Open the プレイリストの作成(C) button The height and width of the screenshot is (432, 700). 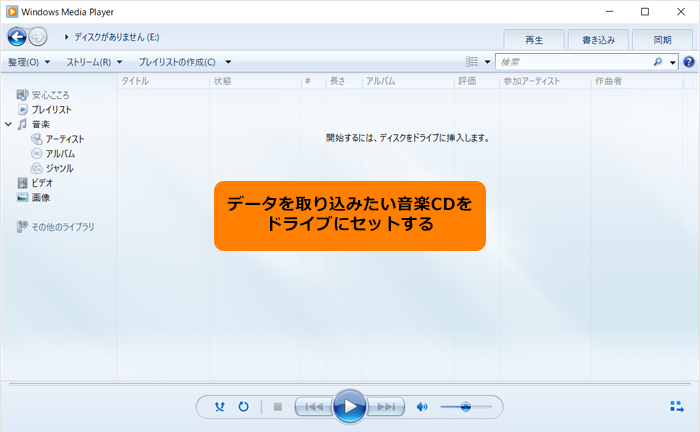[x=177, y=62]
